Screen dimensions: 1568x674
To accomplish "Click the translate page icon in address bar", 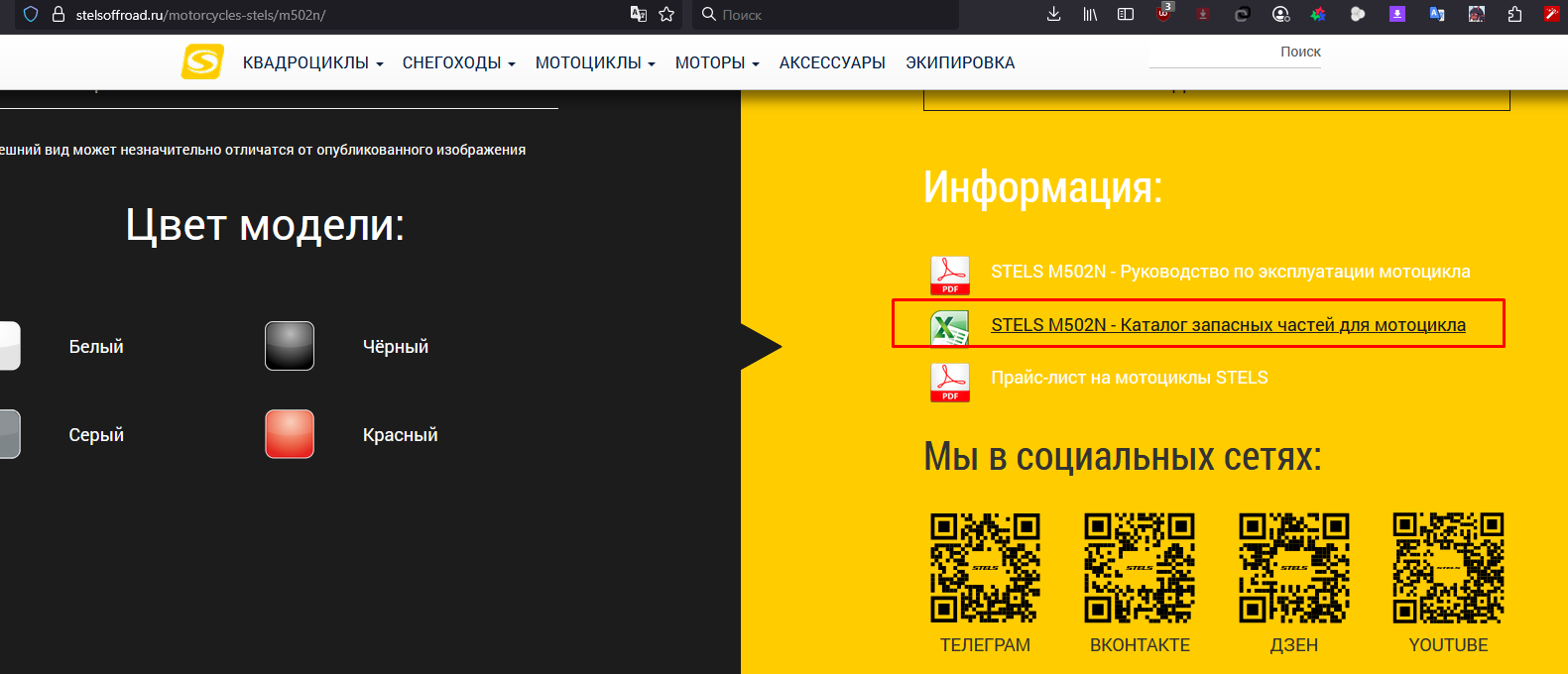I will click(x=639, y=14).
